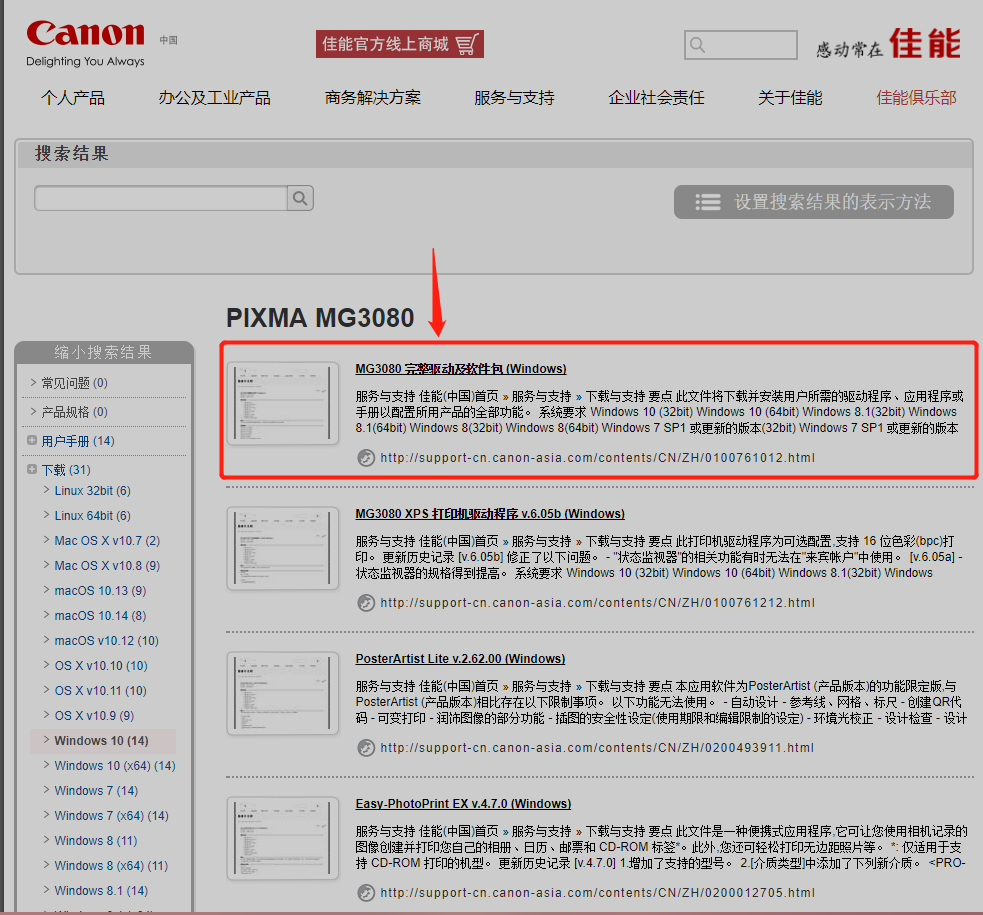Filter by Mac OS X v10.7 (2)

107,541
